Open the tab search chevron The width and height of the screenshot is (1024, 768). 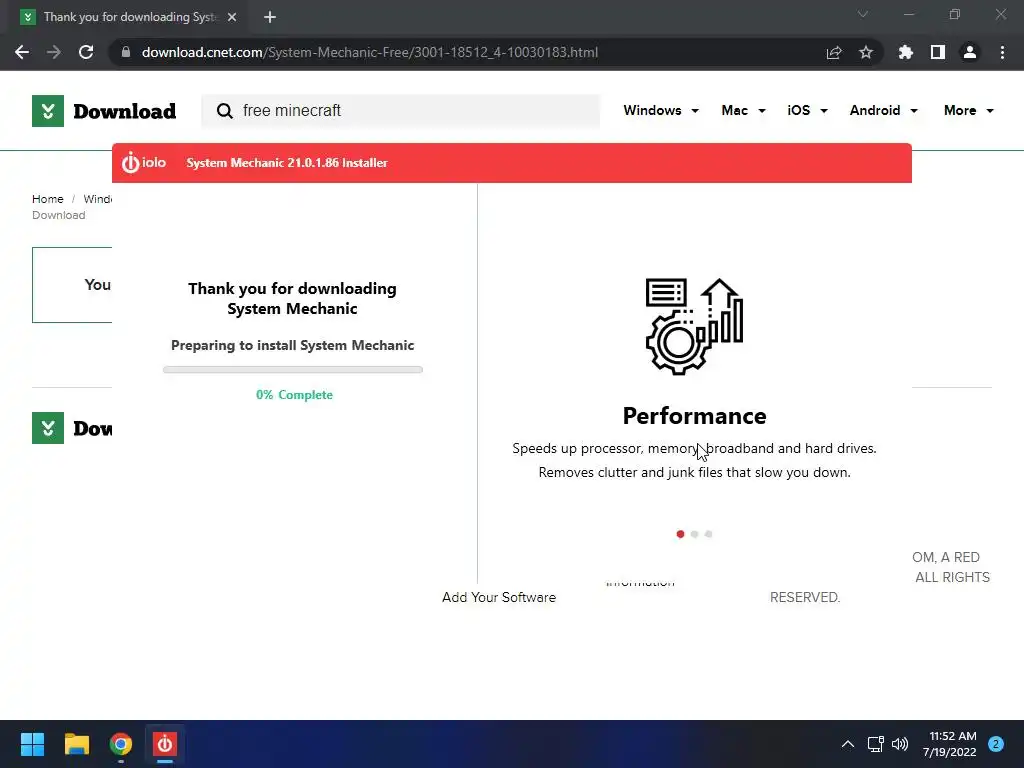[x=863, y=14]
